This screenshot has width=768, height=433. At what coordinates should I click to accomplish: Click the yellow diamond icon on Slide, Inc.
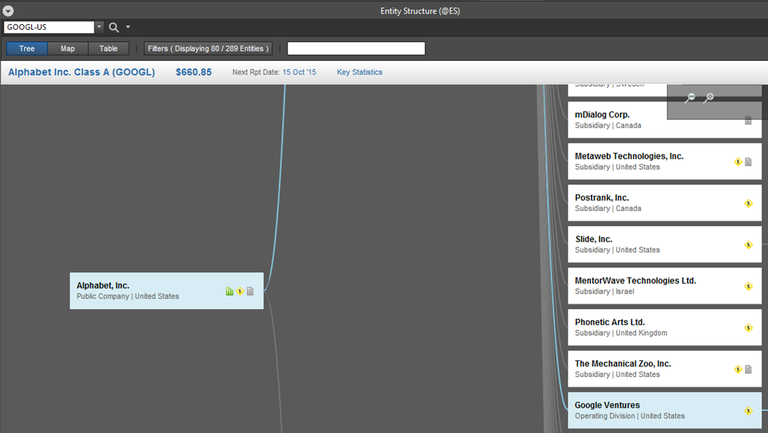click(x=748, y=245)
